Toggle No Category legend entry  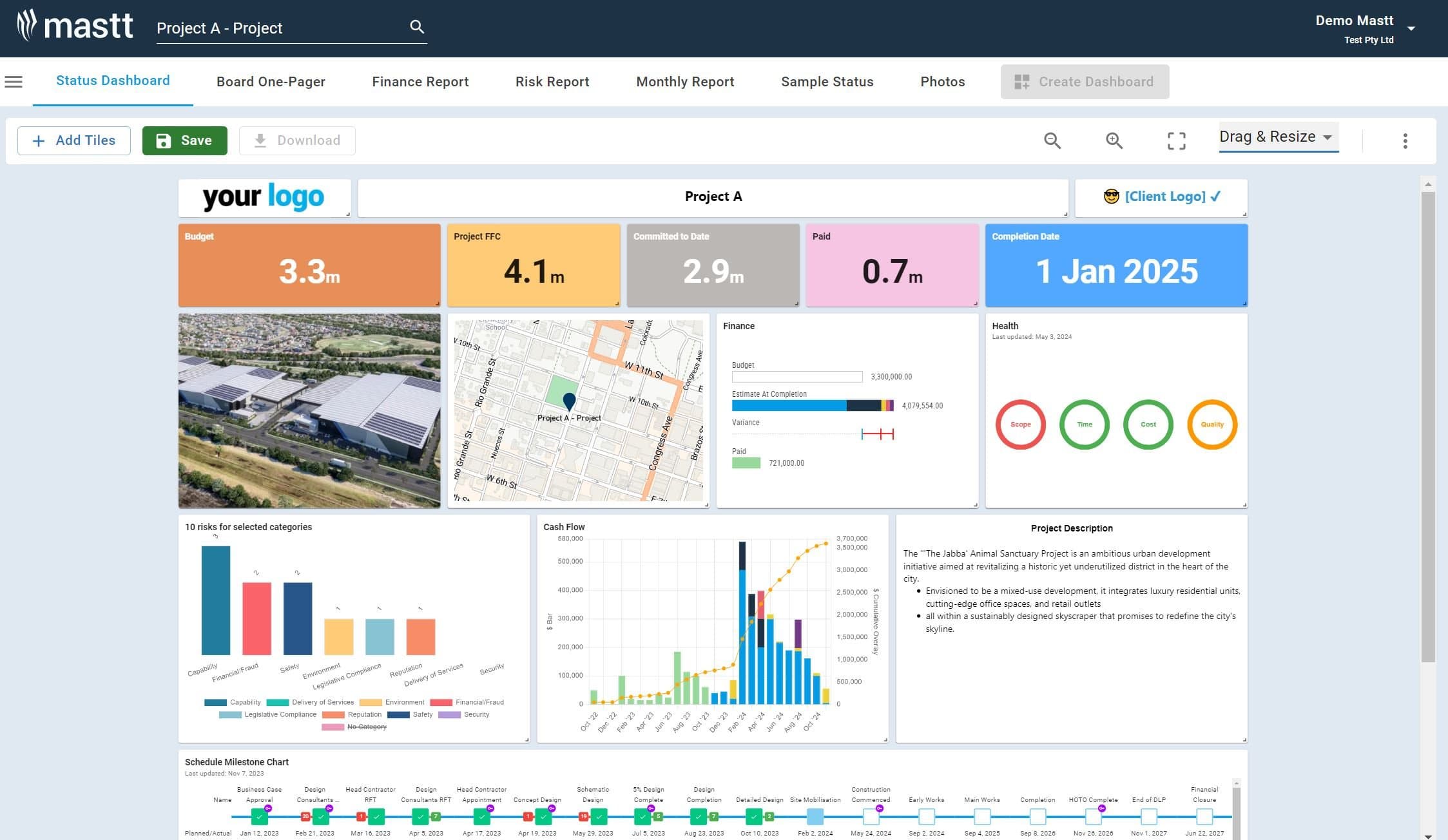click(355, 727)
